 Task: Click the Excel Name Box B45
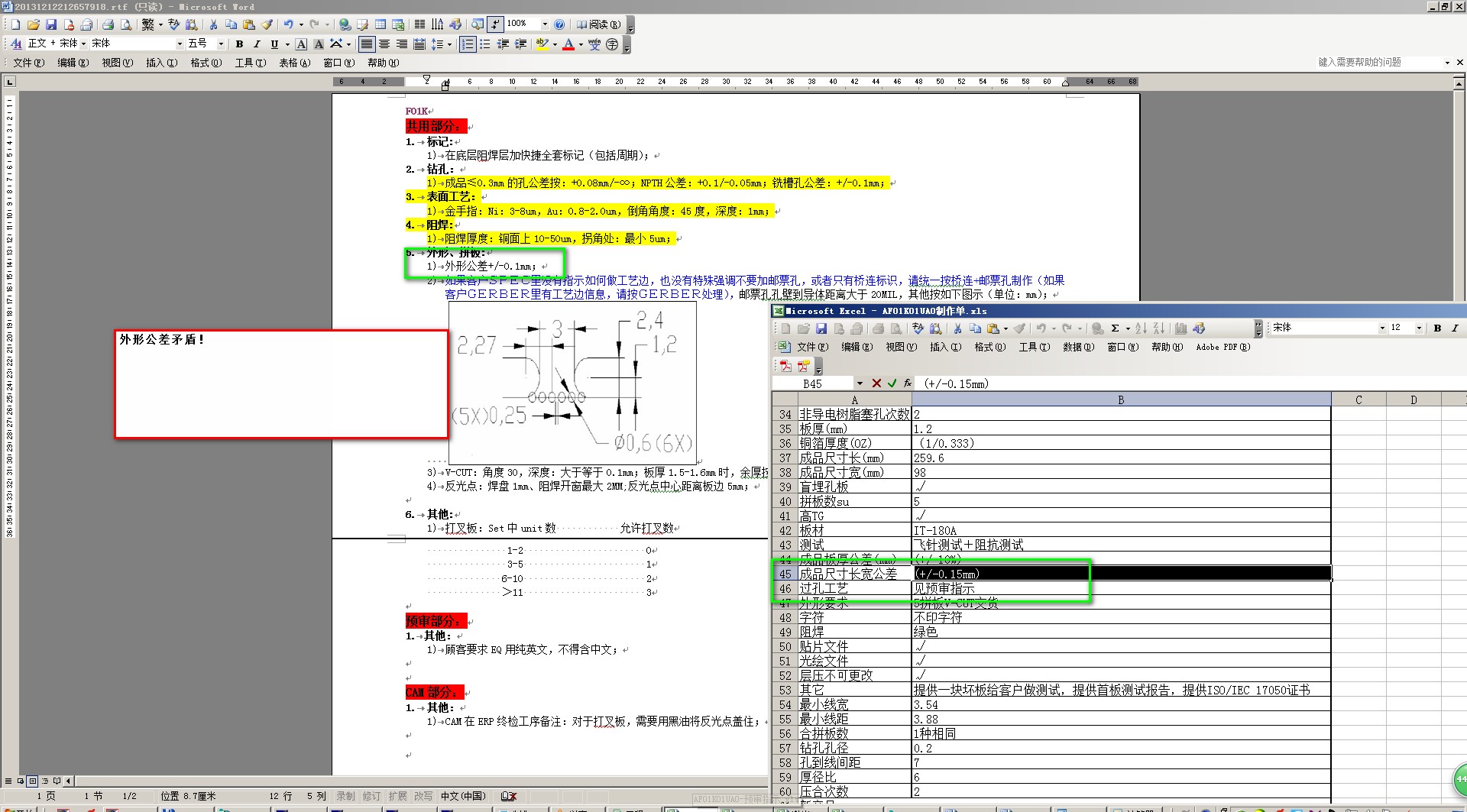coord(813,383)
